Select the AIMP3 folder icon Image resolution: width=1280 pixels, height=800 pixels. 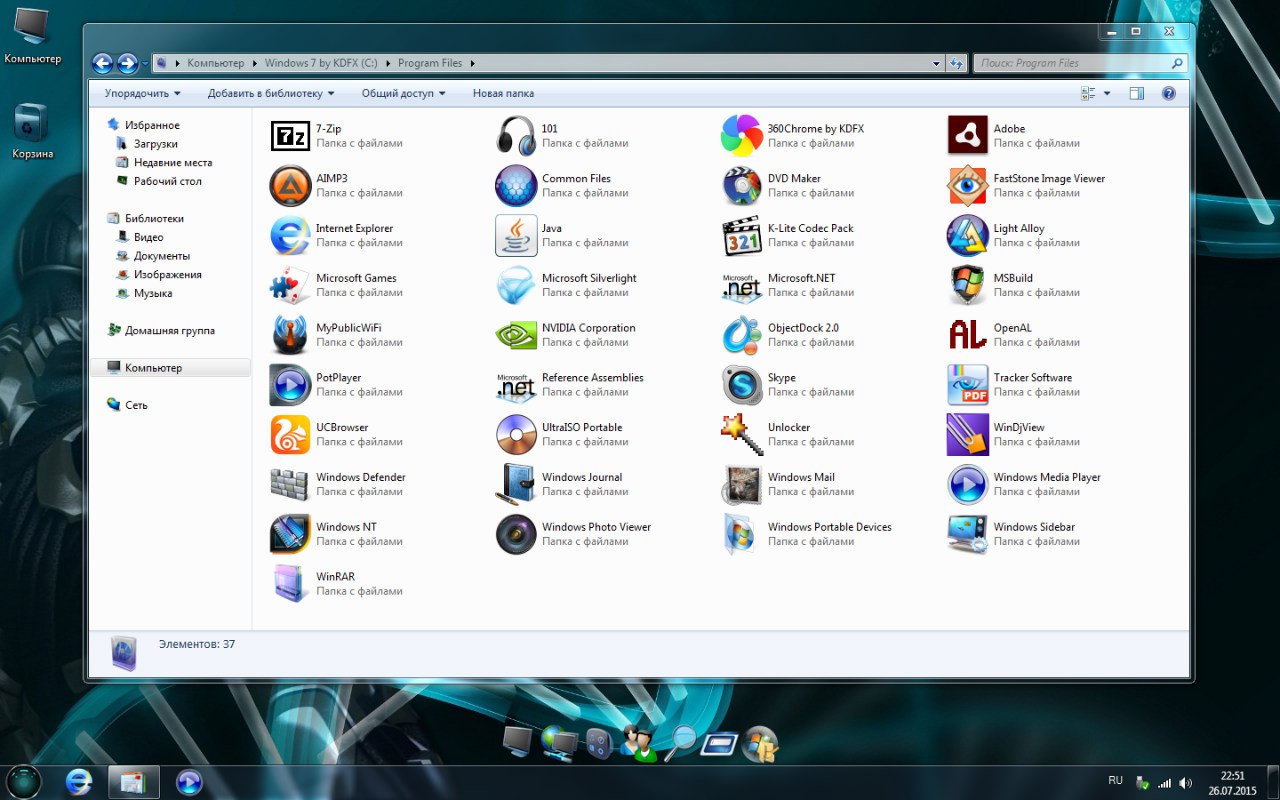(x=290, y=186)
